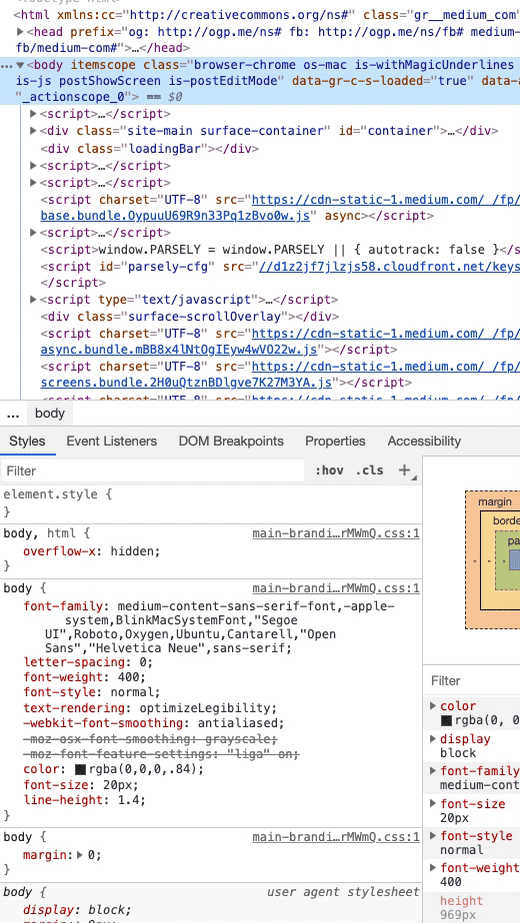520x923 pixels.
Task: Select the window.PARSELY script line
Action: [280, 250]
